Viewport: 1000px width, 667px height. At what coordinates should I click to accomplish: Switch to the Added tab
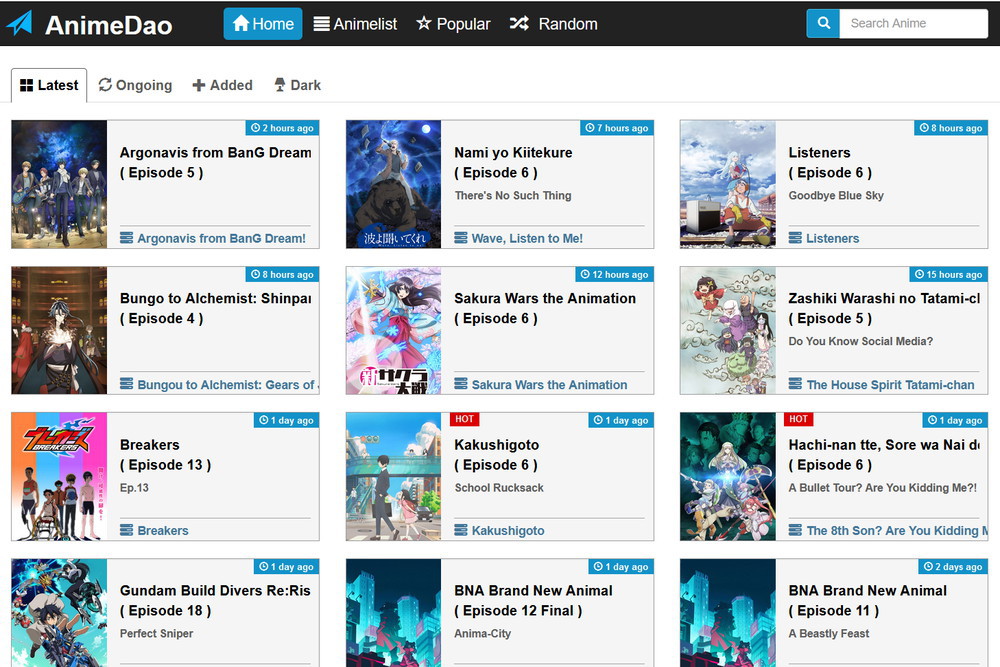tap(223, 85)
